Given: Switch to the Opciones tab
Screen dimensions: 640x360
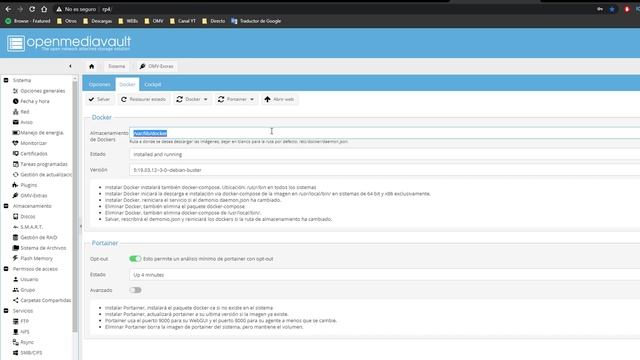Looking at the screenshot, I should [100, 84].
